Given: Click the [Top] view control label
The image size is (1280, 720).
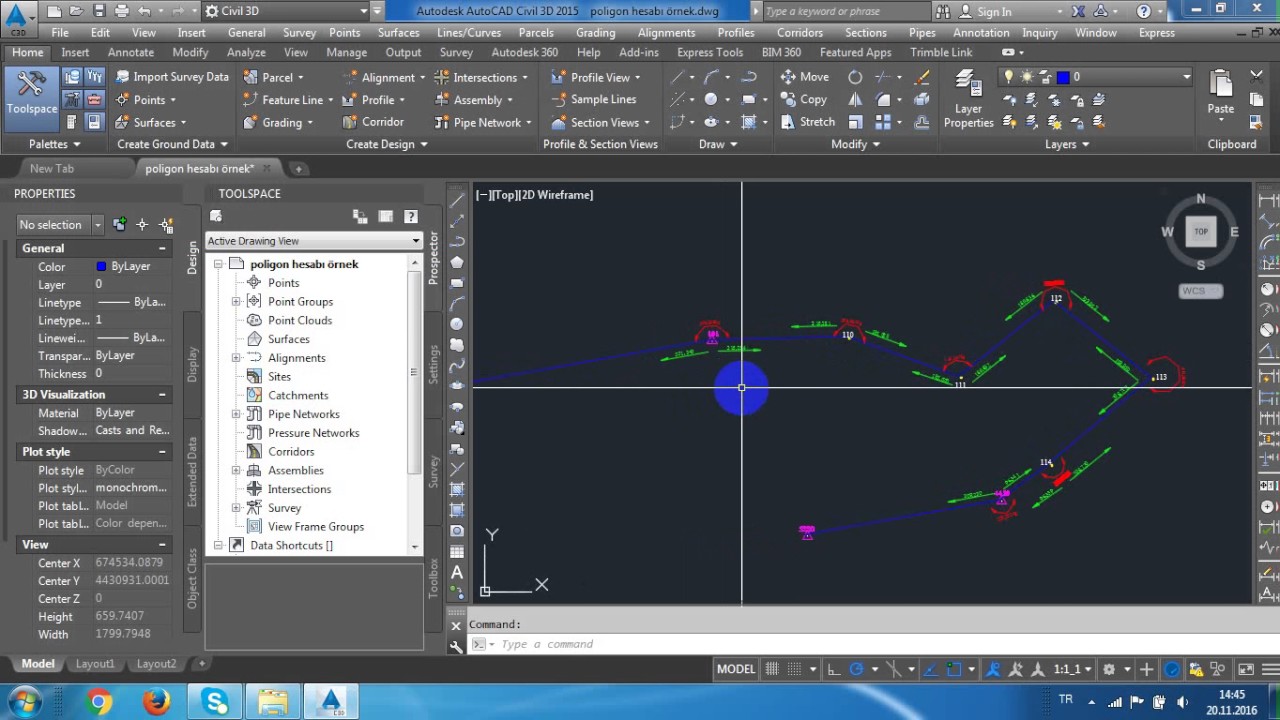Looking at the screenshot, I should (505, 195).
